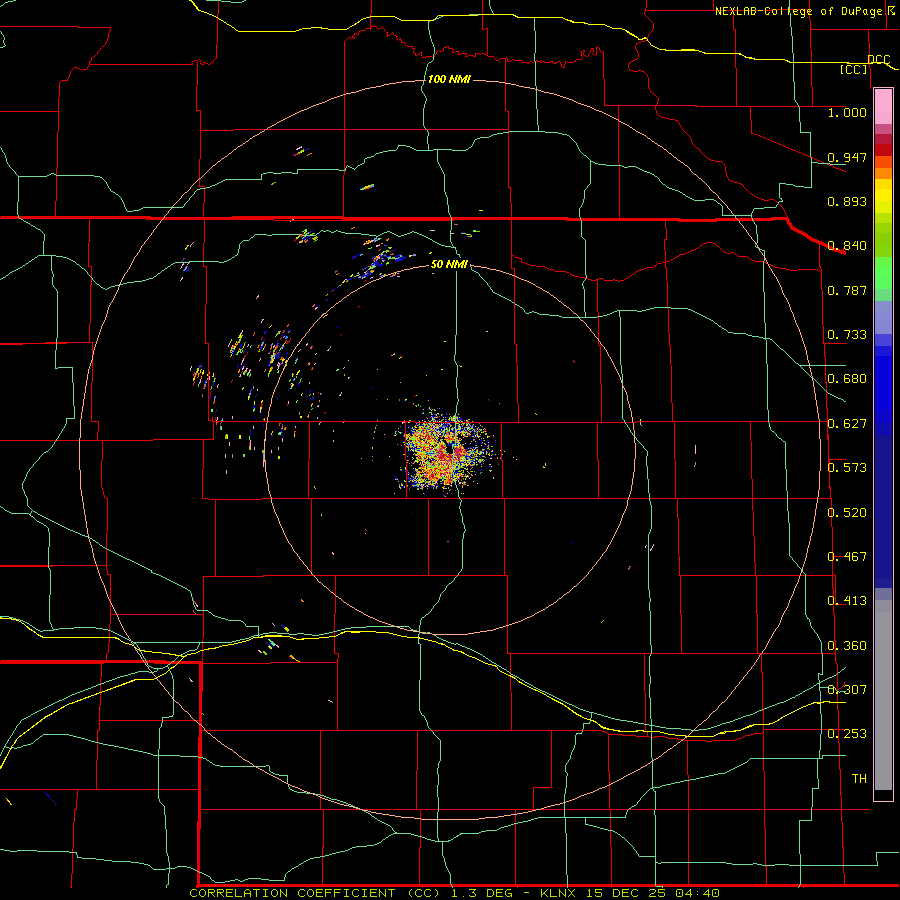The image size is (900, 900).
Task: Click the 0.573 scale value
Action: click(847, 468)
